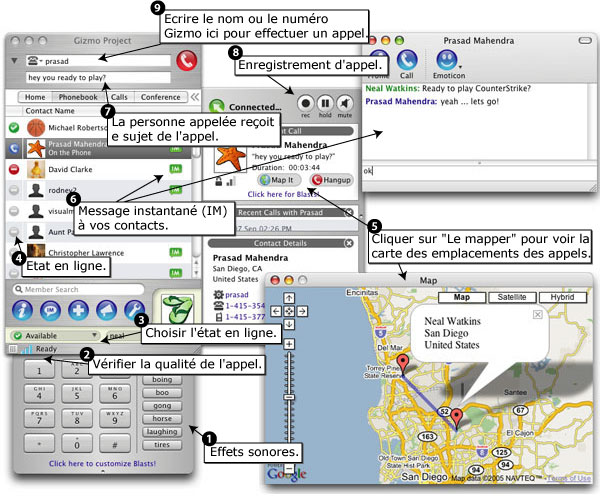Focus the call subject field 'hey you ready to play?'
600x496 pixels.
pyautogui.click(x=98, y=77)
